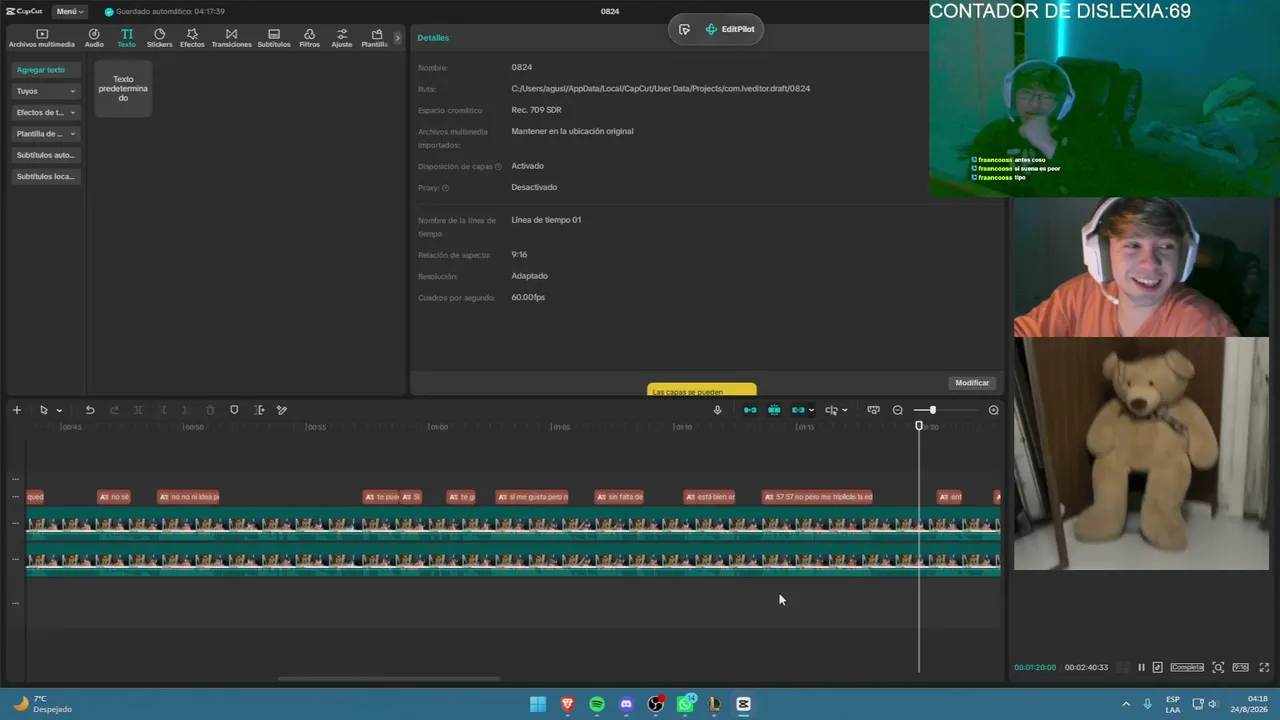Zoom out the timeline
Screen dimensions: 1280x720
click(x=897, y=410)
